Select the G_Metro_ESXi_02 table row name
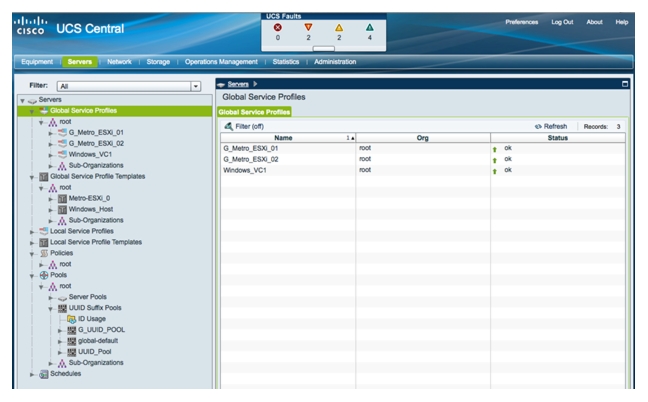 250,159
